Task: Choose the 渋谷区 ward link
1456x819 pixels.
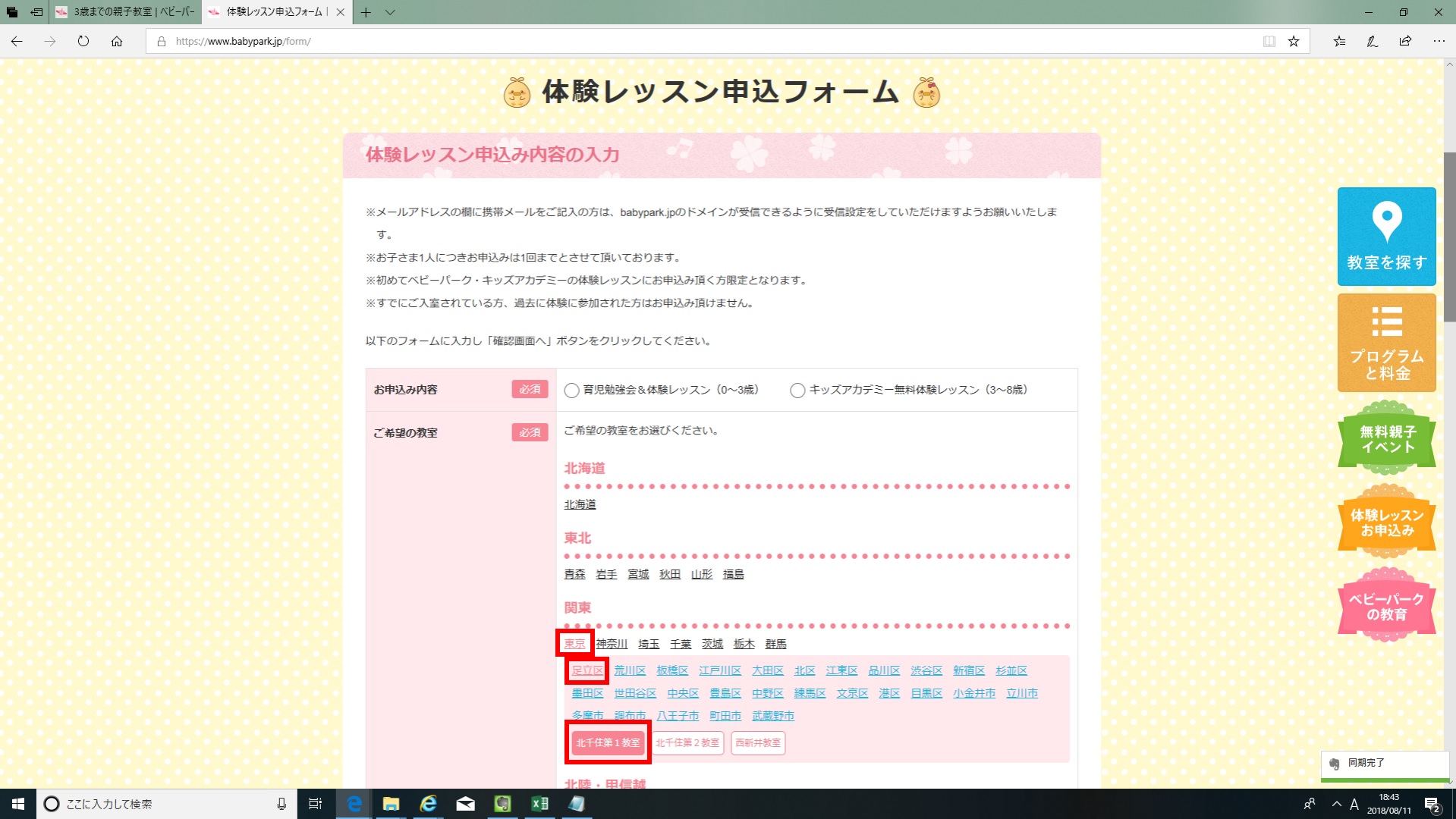Action: click(926, 671)
